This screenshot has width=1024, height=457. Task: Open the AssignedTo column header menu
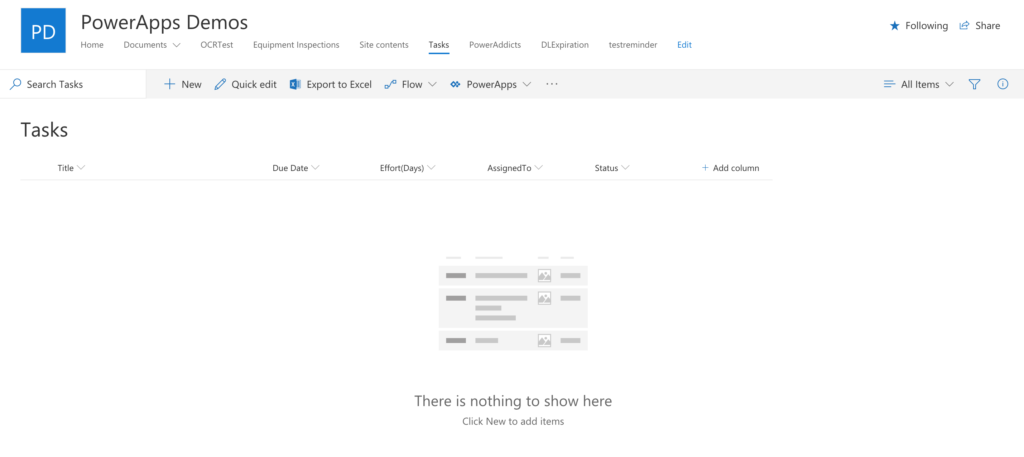pyautogui.click(x=515, y=168)
